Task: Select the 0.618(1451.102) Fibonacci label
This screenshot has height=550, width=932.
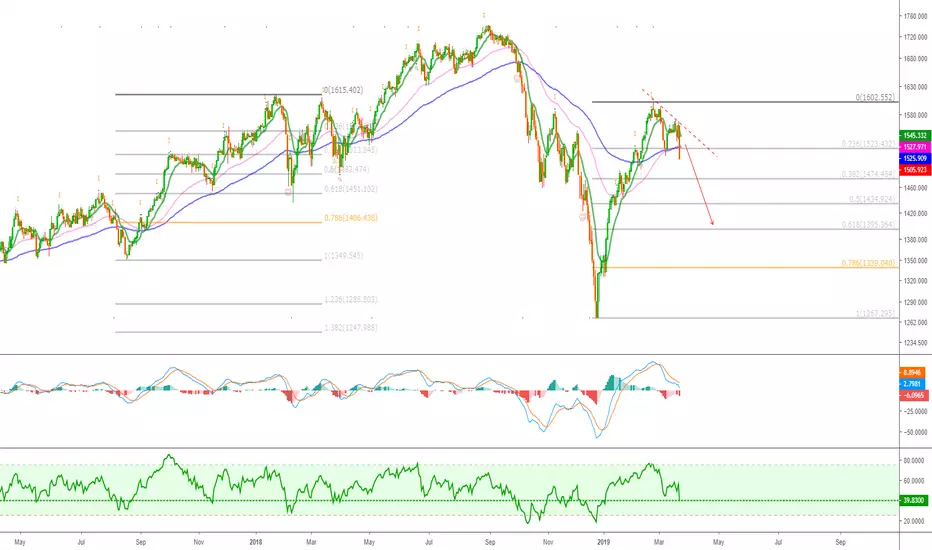Action: [x=351, y=189]
